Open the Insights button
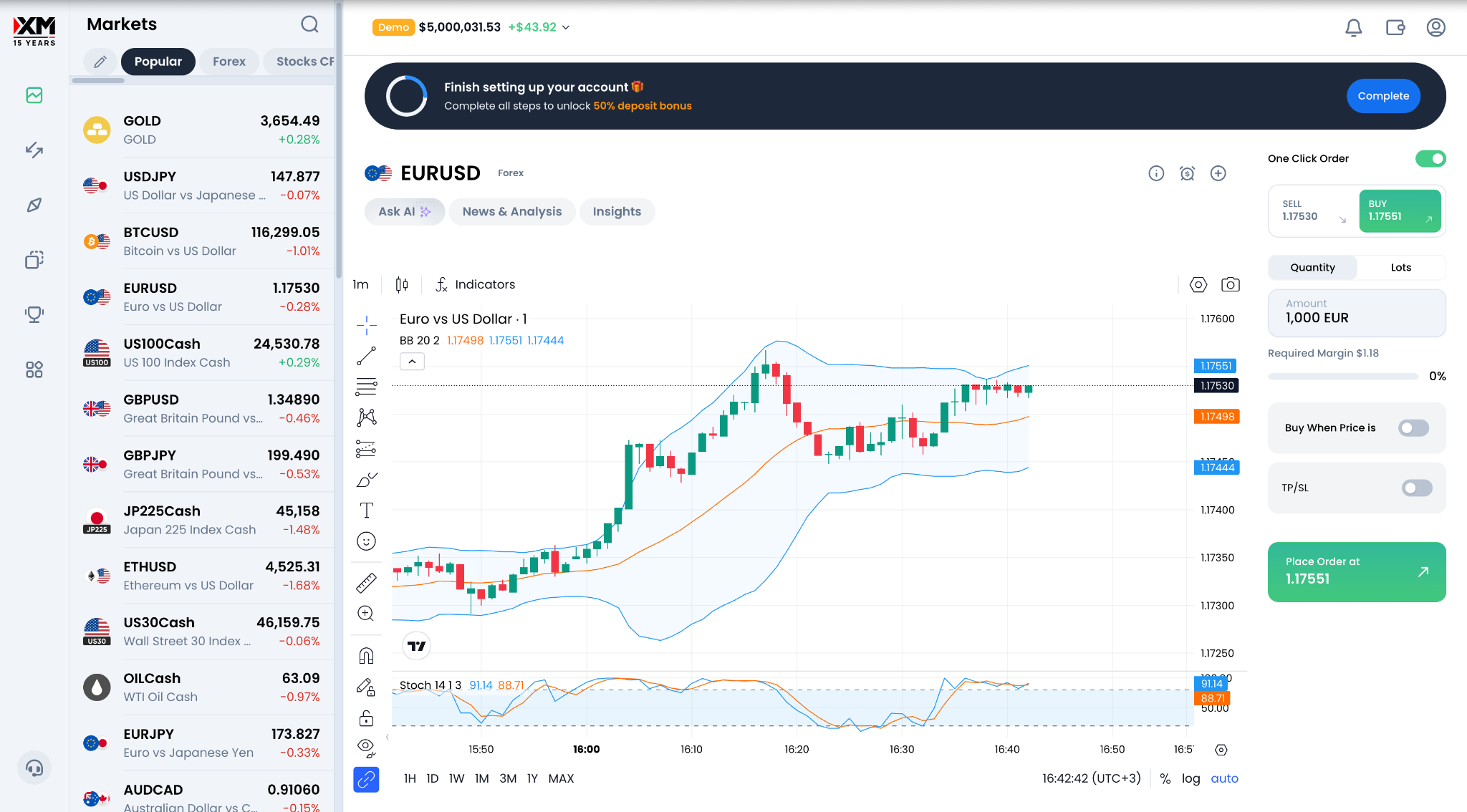This screenshot has height=812, width=1467. pyautogui.click(x=617, y=212)
